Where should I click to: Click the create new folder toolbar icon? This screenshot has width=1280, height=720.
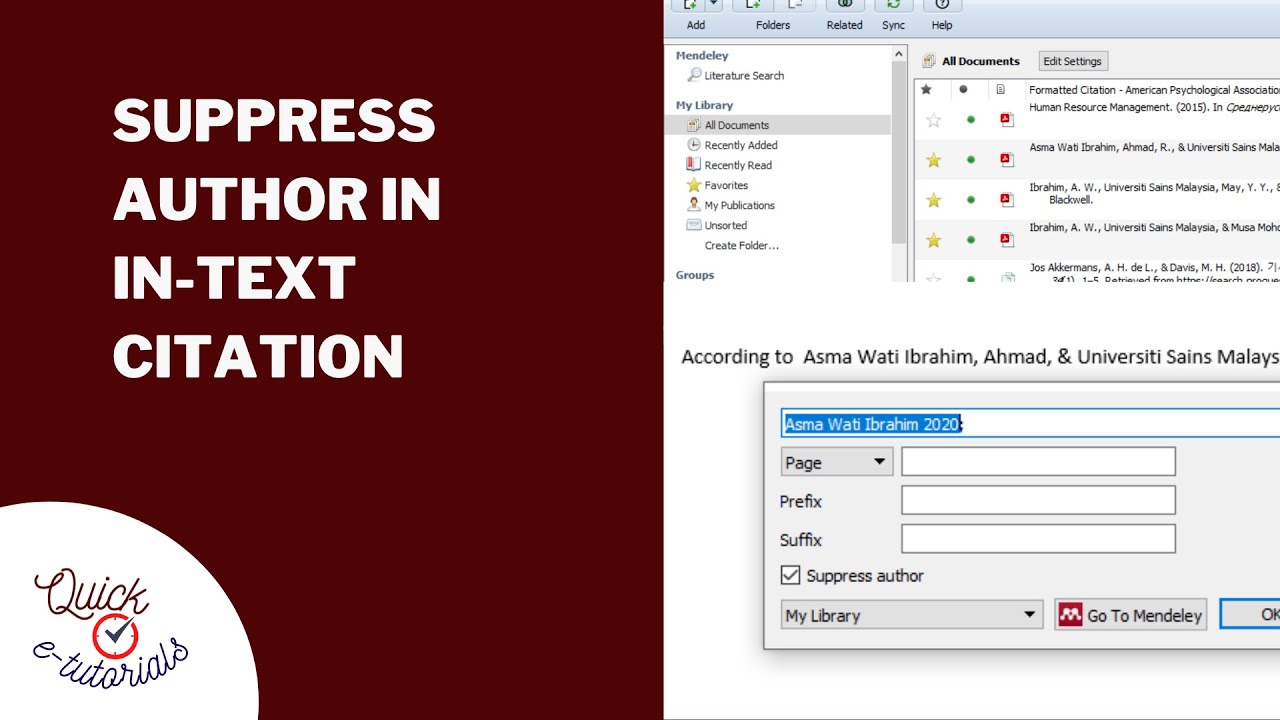(x=753, y=5)
